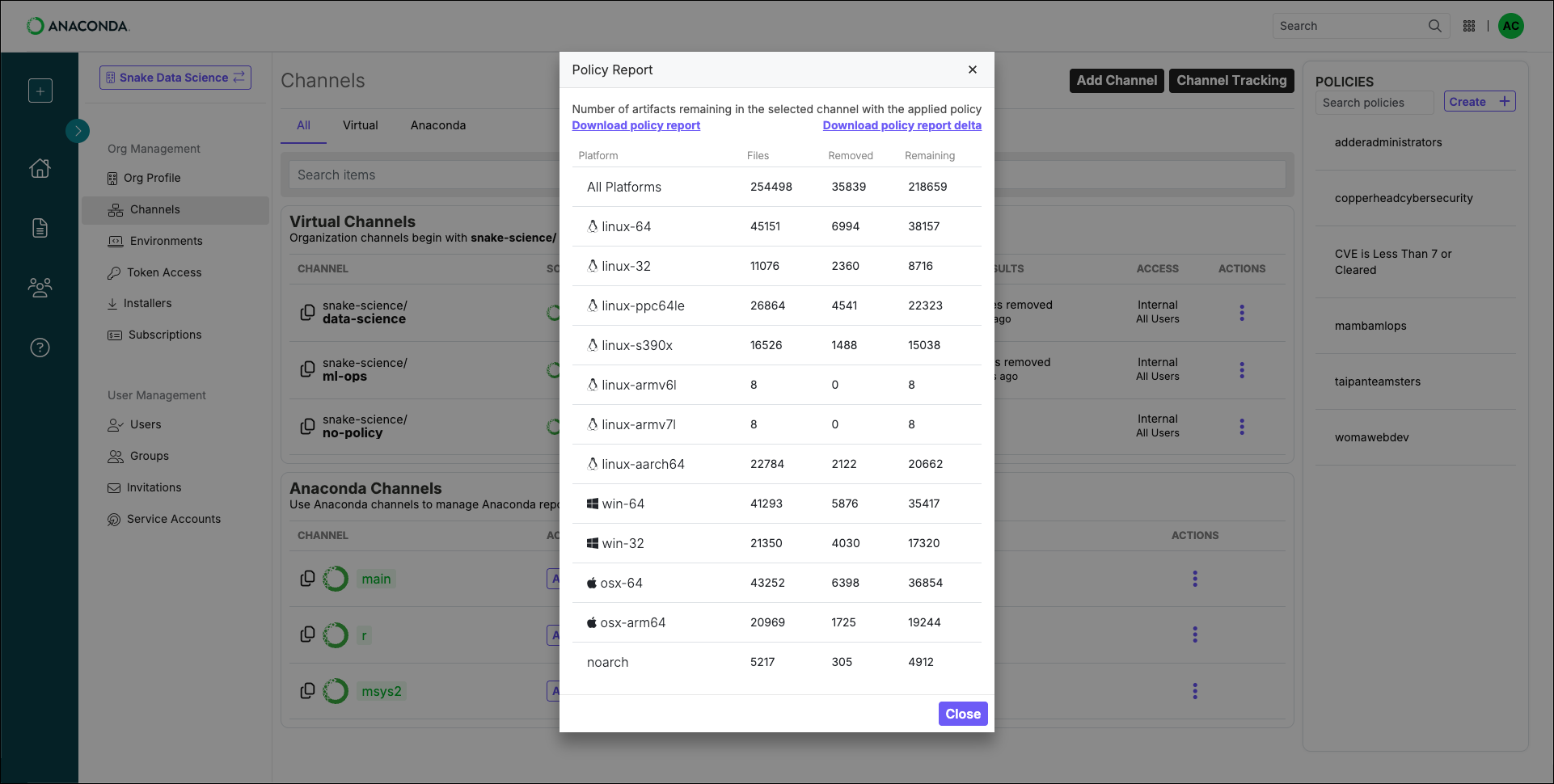This screenshot has width=1554, height=784.
Task: Open Invitations in sidebar
Action: click(175, 487)
